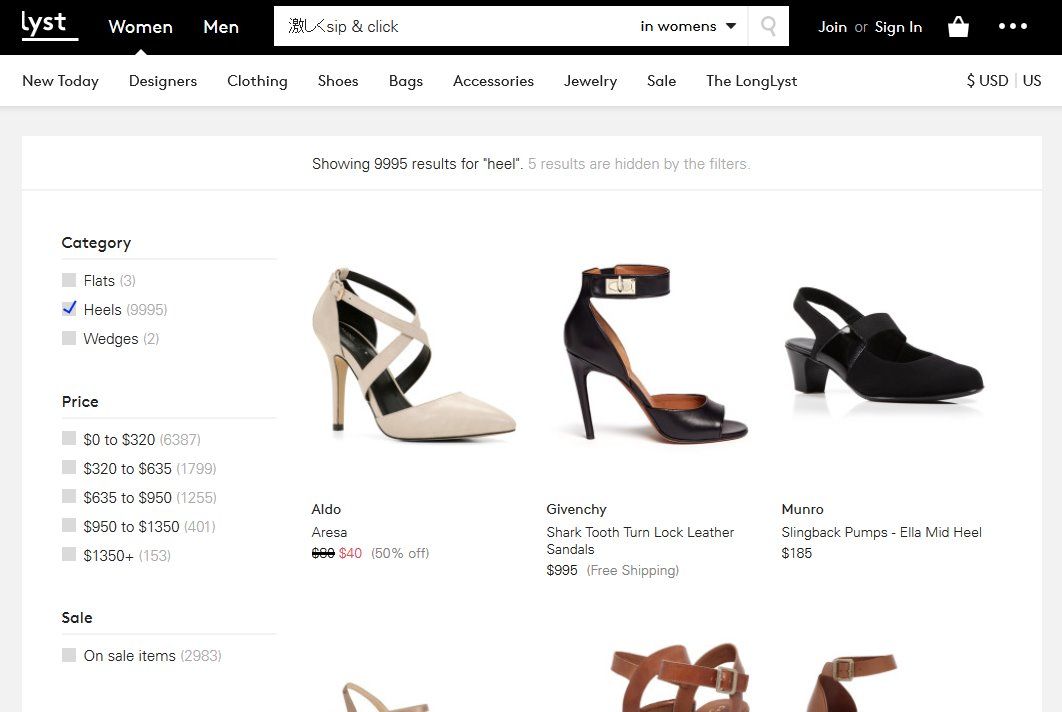This screenshot has width=1062, height=712.
Task: Click the '5 results are hidden' notice
Action: tap(639, 164)
